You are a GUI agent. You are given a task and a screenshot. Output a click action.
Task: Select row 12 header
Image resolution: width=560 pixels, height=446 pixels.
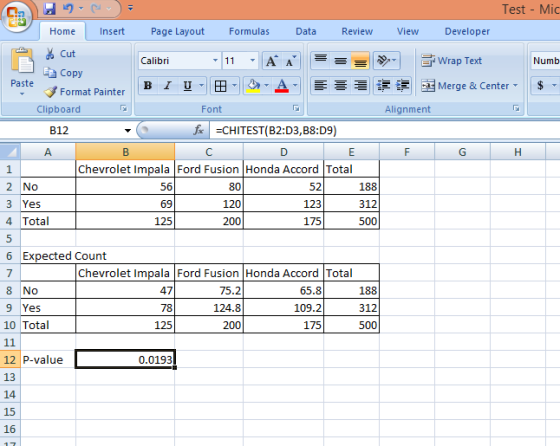click(10, 360)
